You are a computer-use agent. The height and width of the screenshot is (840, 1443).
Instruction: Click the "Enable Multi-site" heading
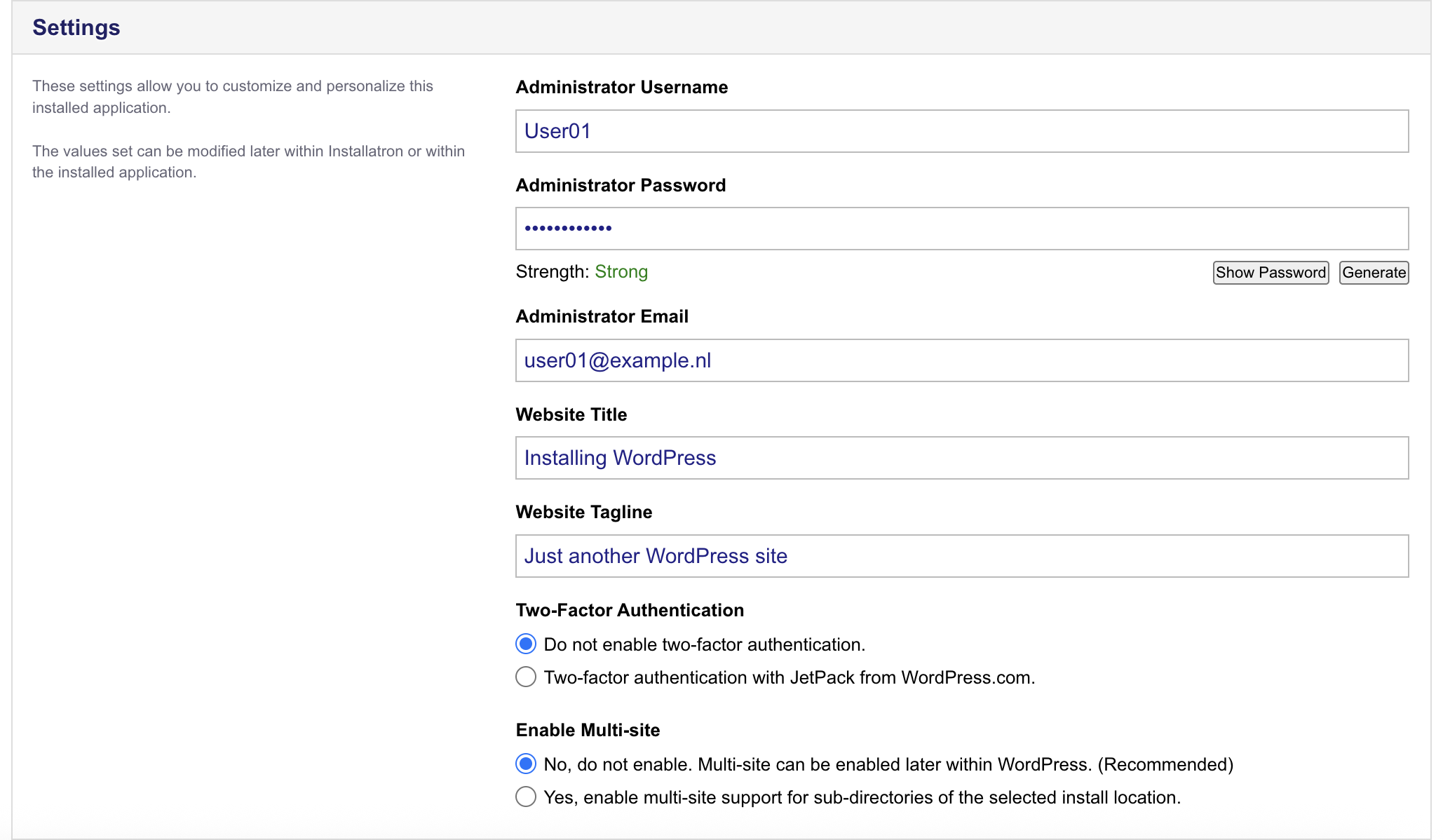588,730
